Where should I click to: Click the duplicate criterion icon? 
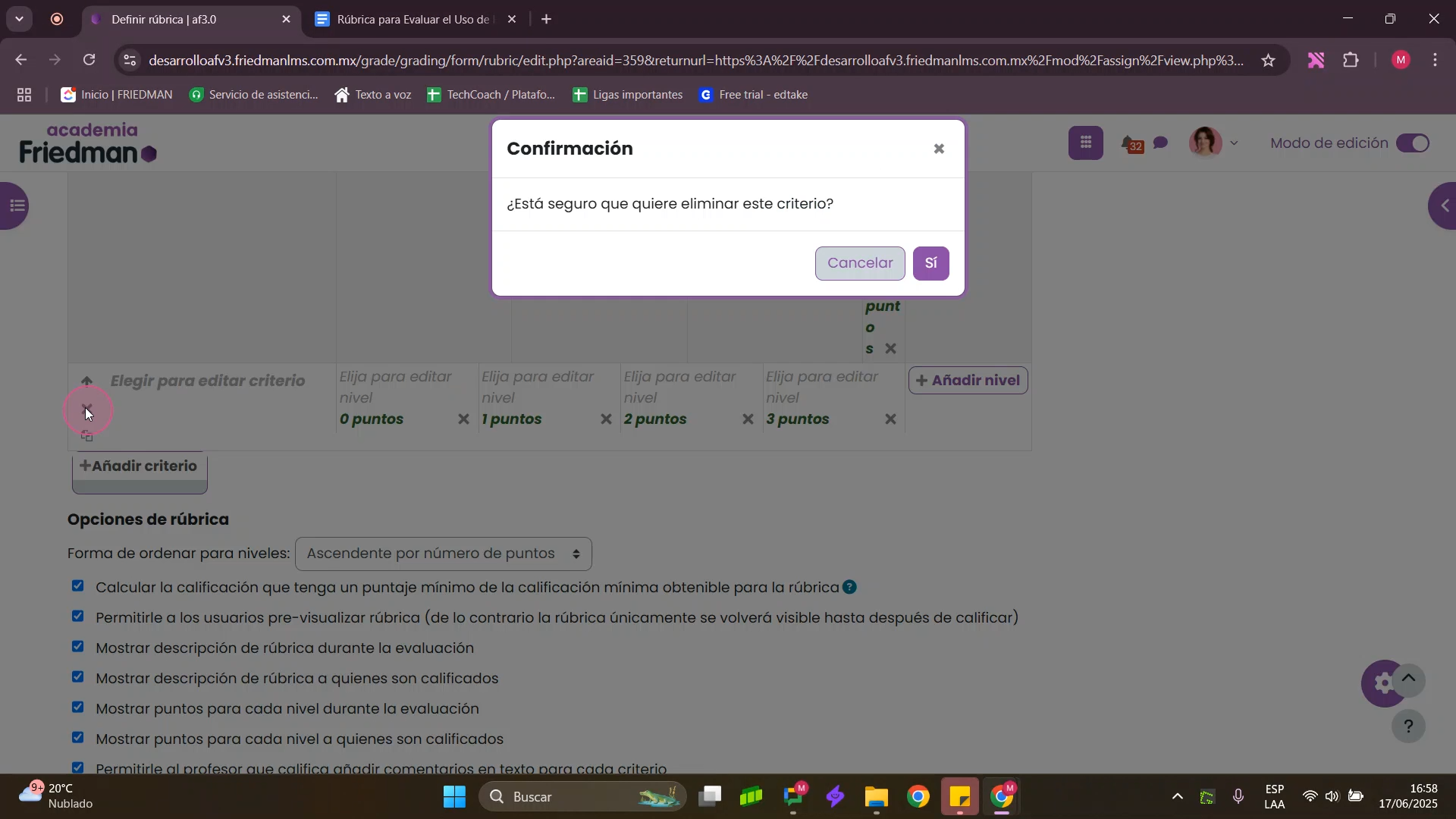point(87,436)
